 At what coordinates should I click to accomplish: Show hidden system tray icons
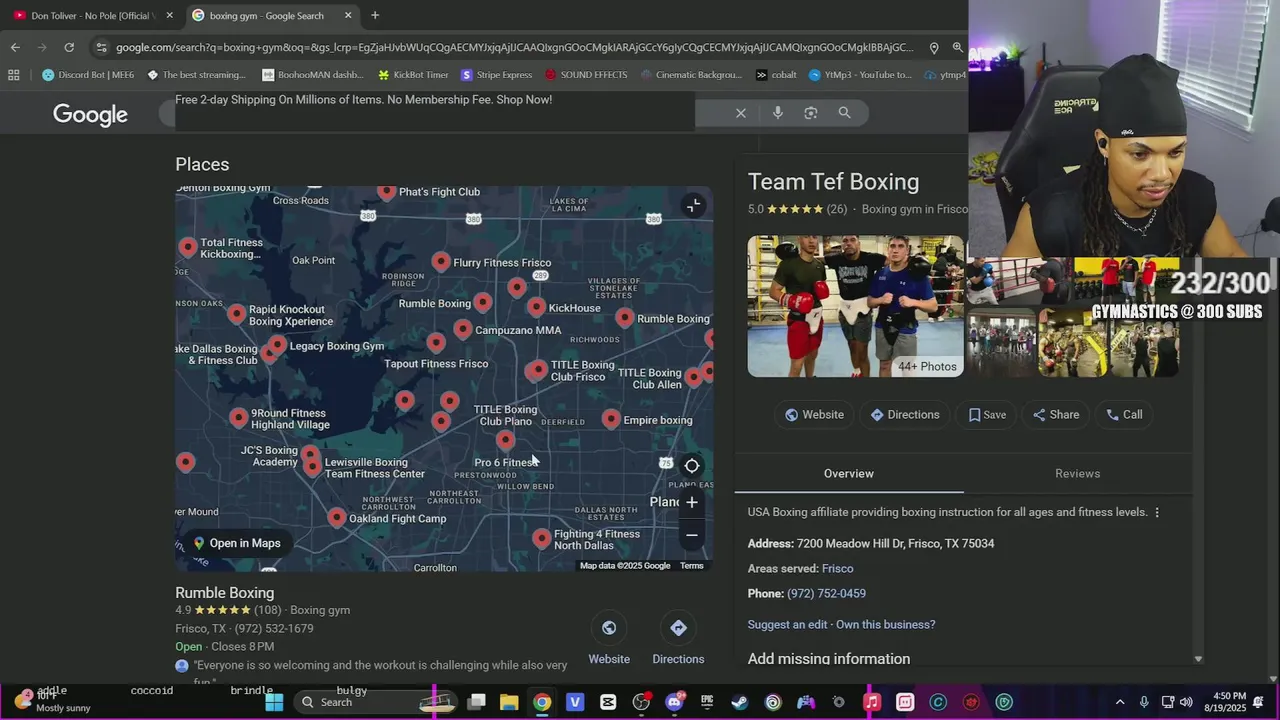coord(1120,702)
